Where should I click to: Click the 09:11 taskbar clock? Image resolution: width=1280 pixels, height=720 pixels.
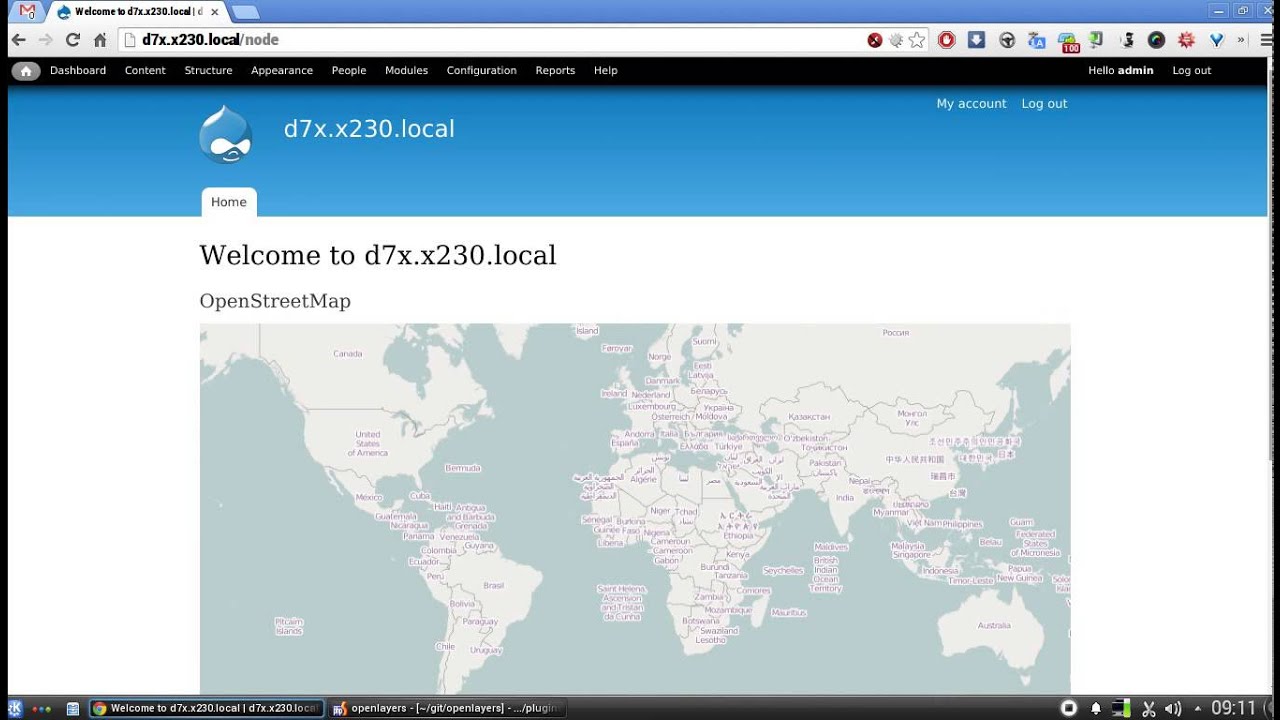[x=1233, y=709]
